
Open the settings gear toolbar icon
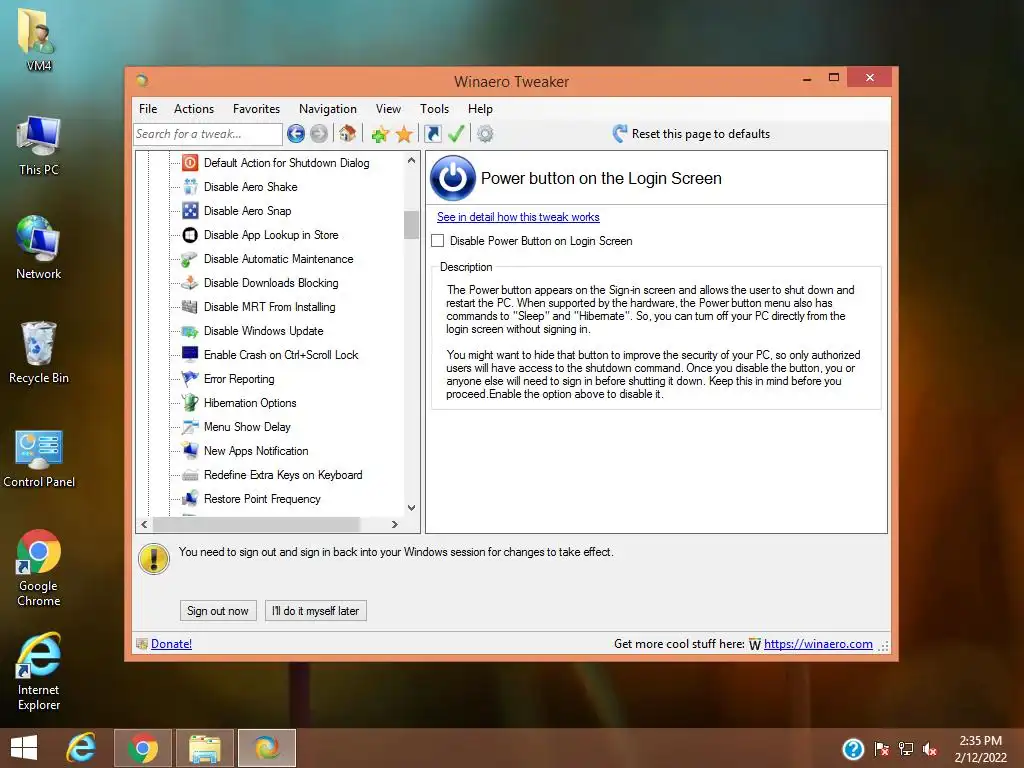point(485,134)
